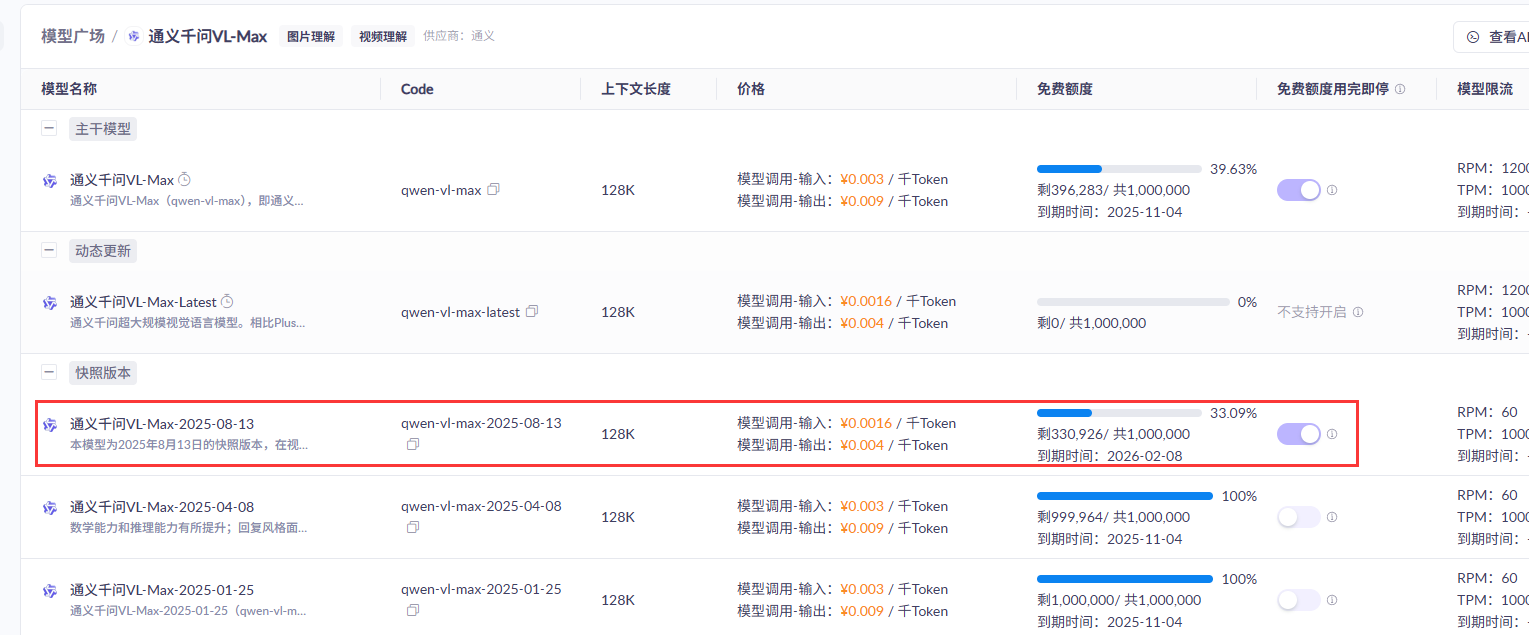
Task: Disable free-quota stop toggle for qwen-vl-max
Action: point(1299,190)
